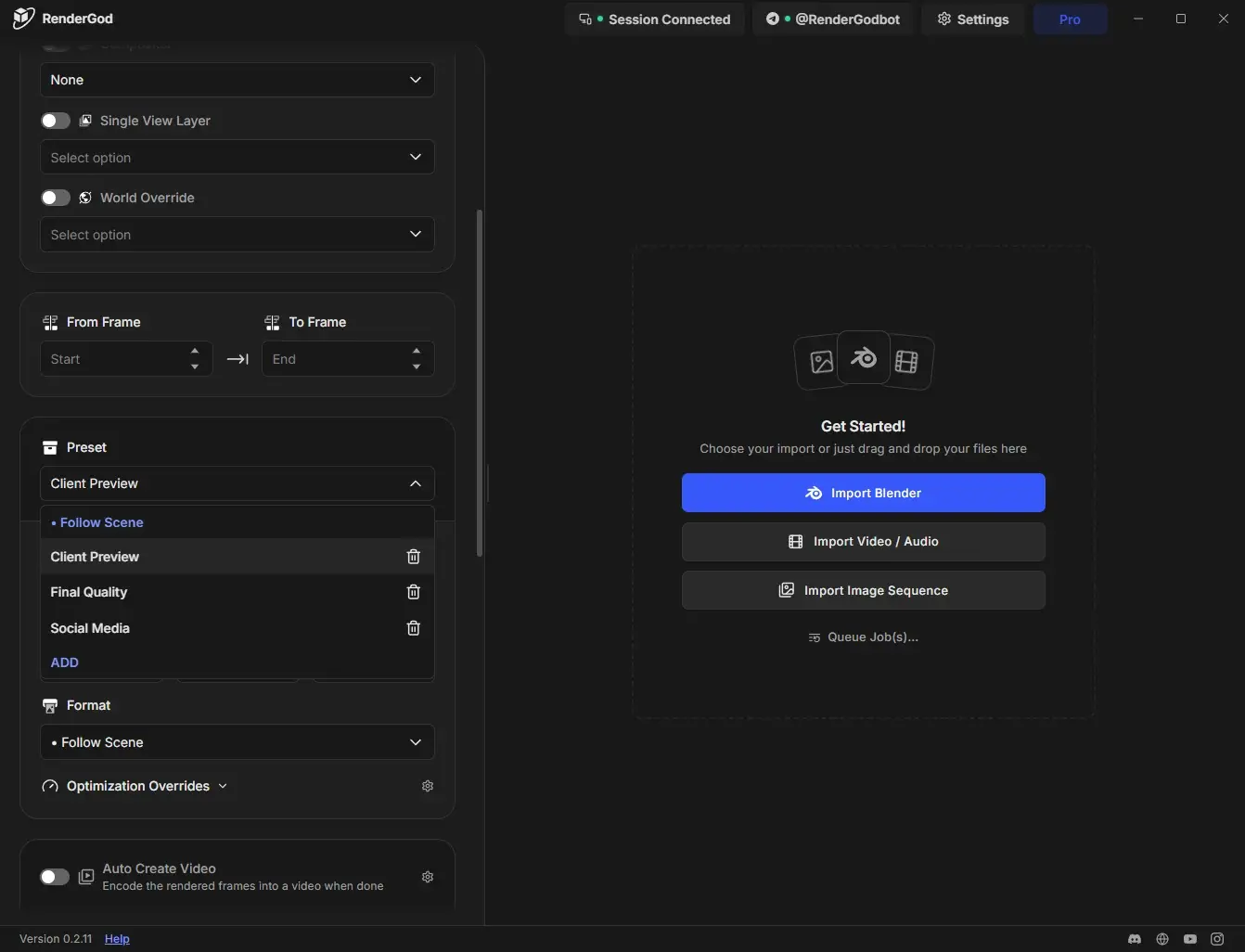Open the Help link

(117, 939)
